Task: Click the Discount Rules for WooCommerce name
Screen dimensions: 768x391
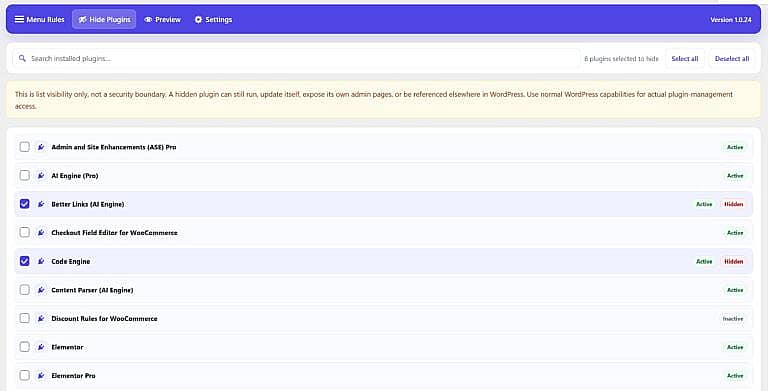Action: [104, 318]
